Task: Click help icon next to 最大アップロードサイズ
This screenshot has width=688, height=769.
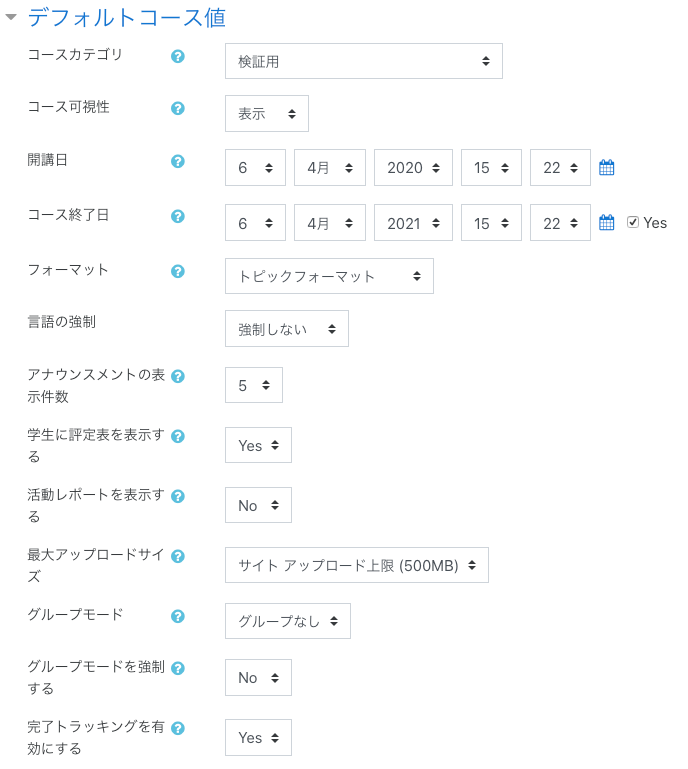Action: (178, 557)
